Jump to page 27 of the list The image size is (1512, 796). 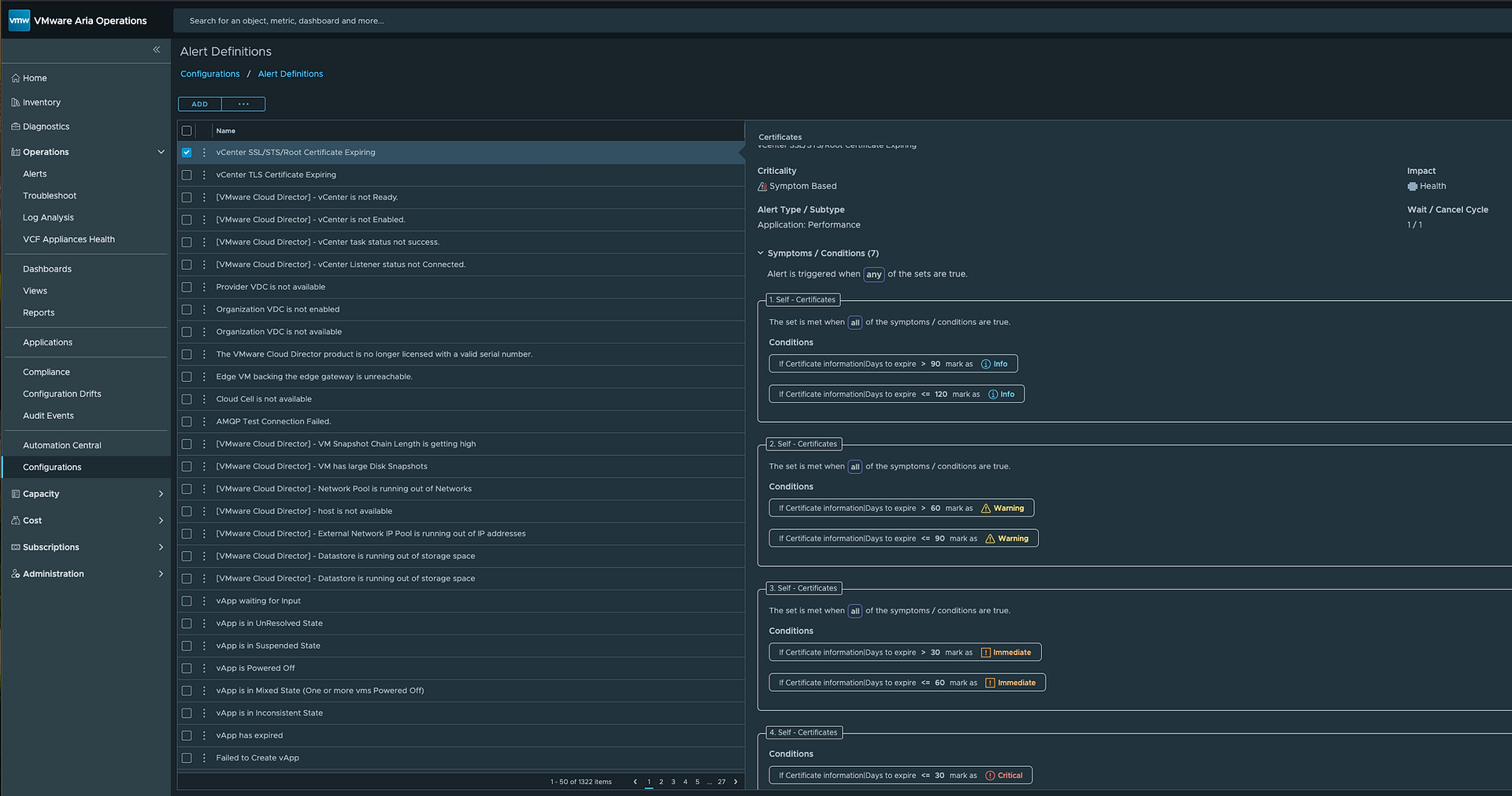(721, 782)
